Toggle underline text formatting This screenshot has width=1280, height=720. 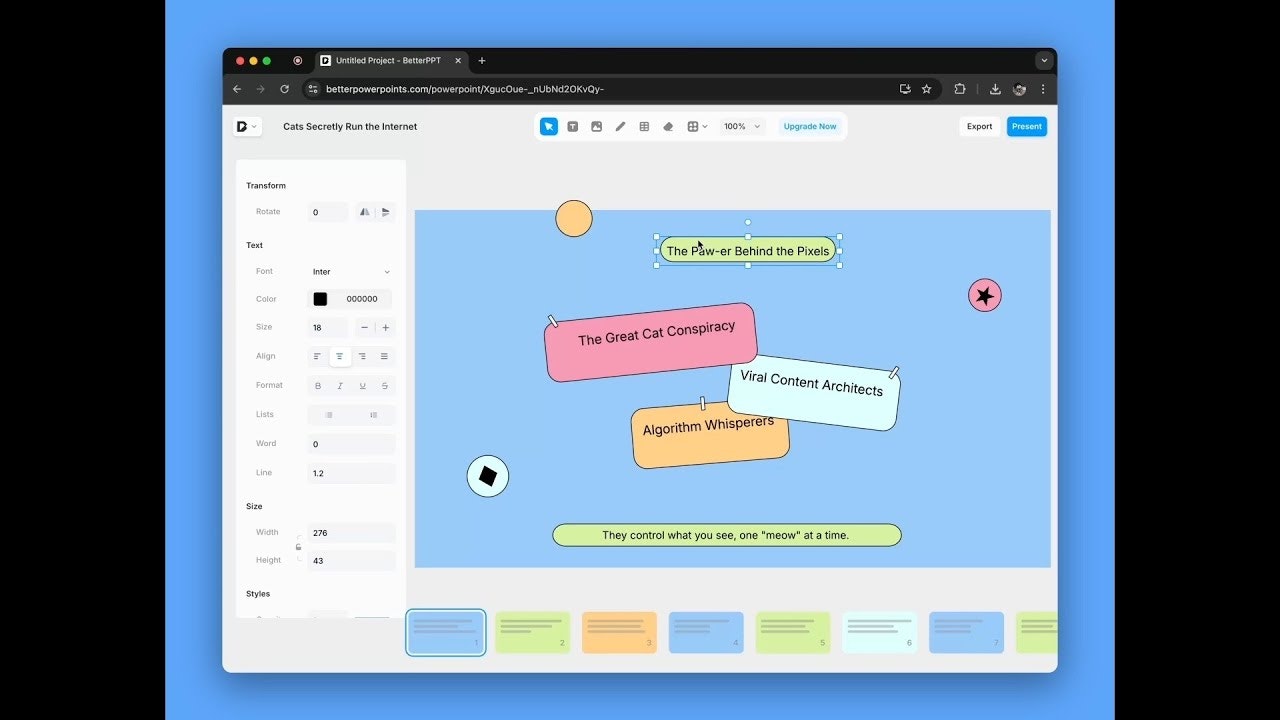coord(362,386)
